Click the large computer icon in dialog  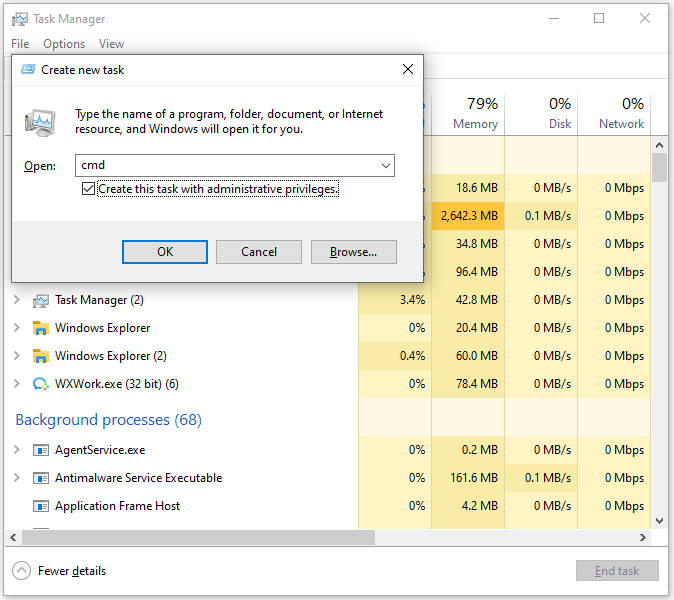click(x=40, y=122)
